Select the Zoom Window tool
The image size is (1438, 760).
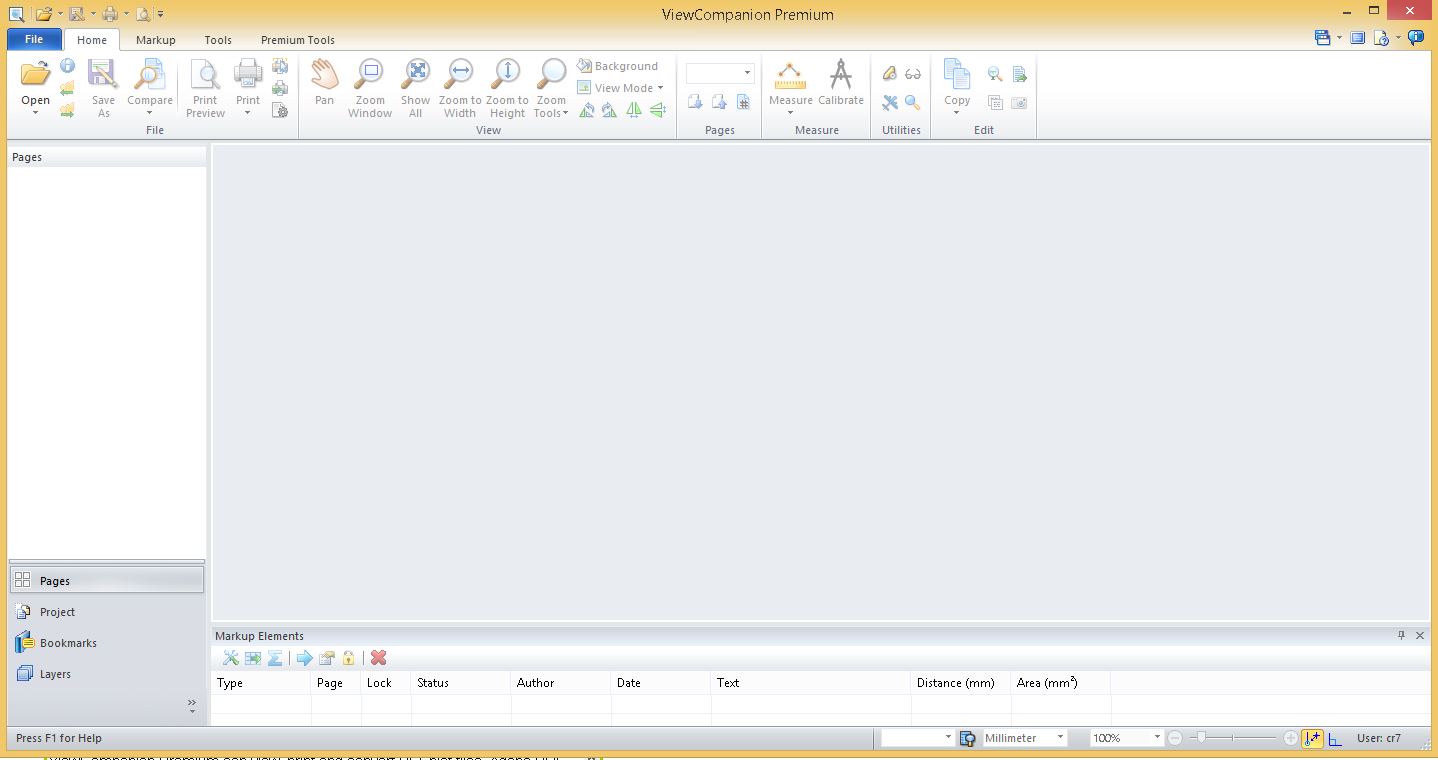(x=370, y=74)
